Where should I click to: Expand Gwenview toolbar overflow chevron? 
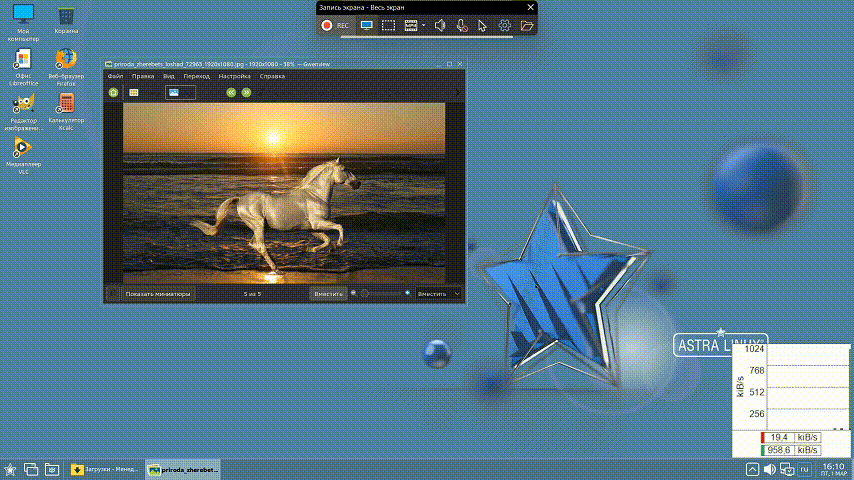[459, 92]
